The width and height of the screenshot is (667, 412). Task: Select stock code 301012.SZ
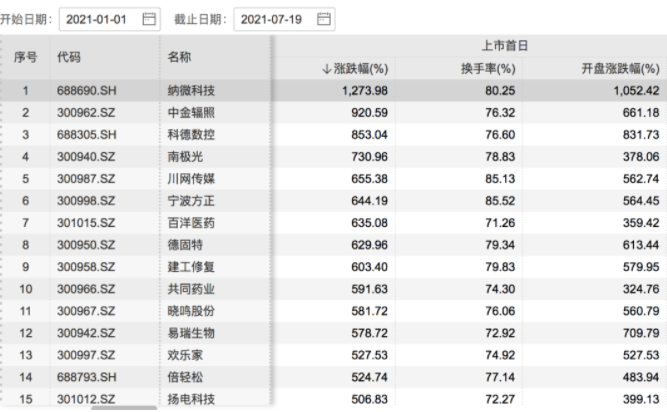[x=86, y=399]
